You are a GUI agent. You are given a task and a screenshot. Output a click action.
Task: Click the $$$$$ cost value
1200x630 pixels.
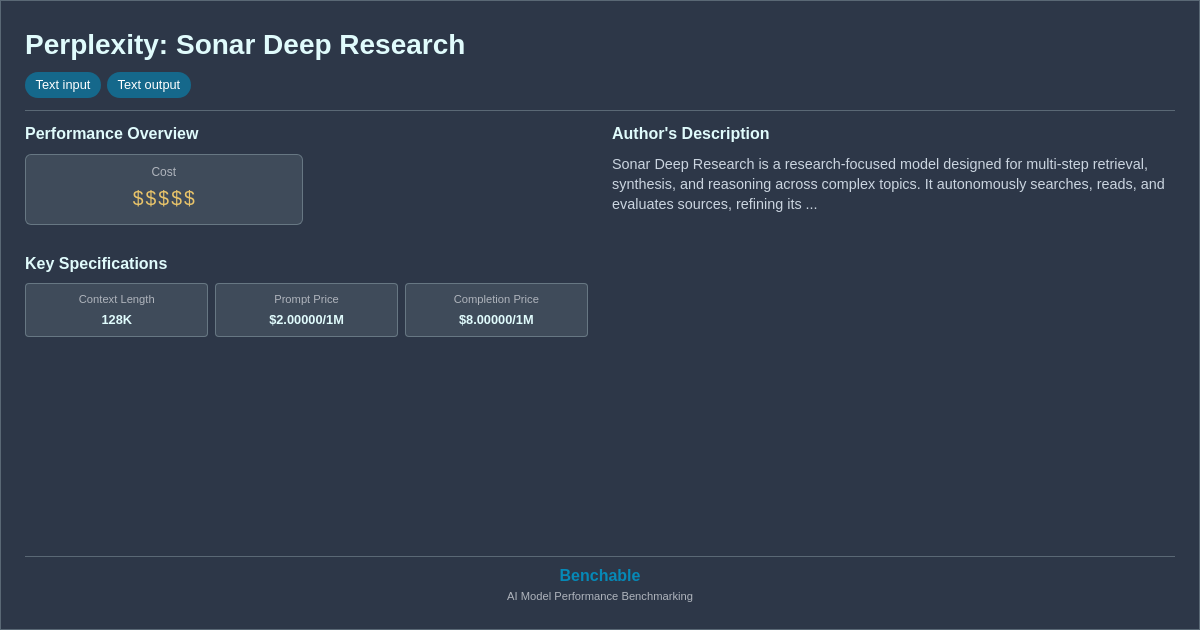(x=164, y=198)
